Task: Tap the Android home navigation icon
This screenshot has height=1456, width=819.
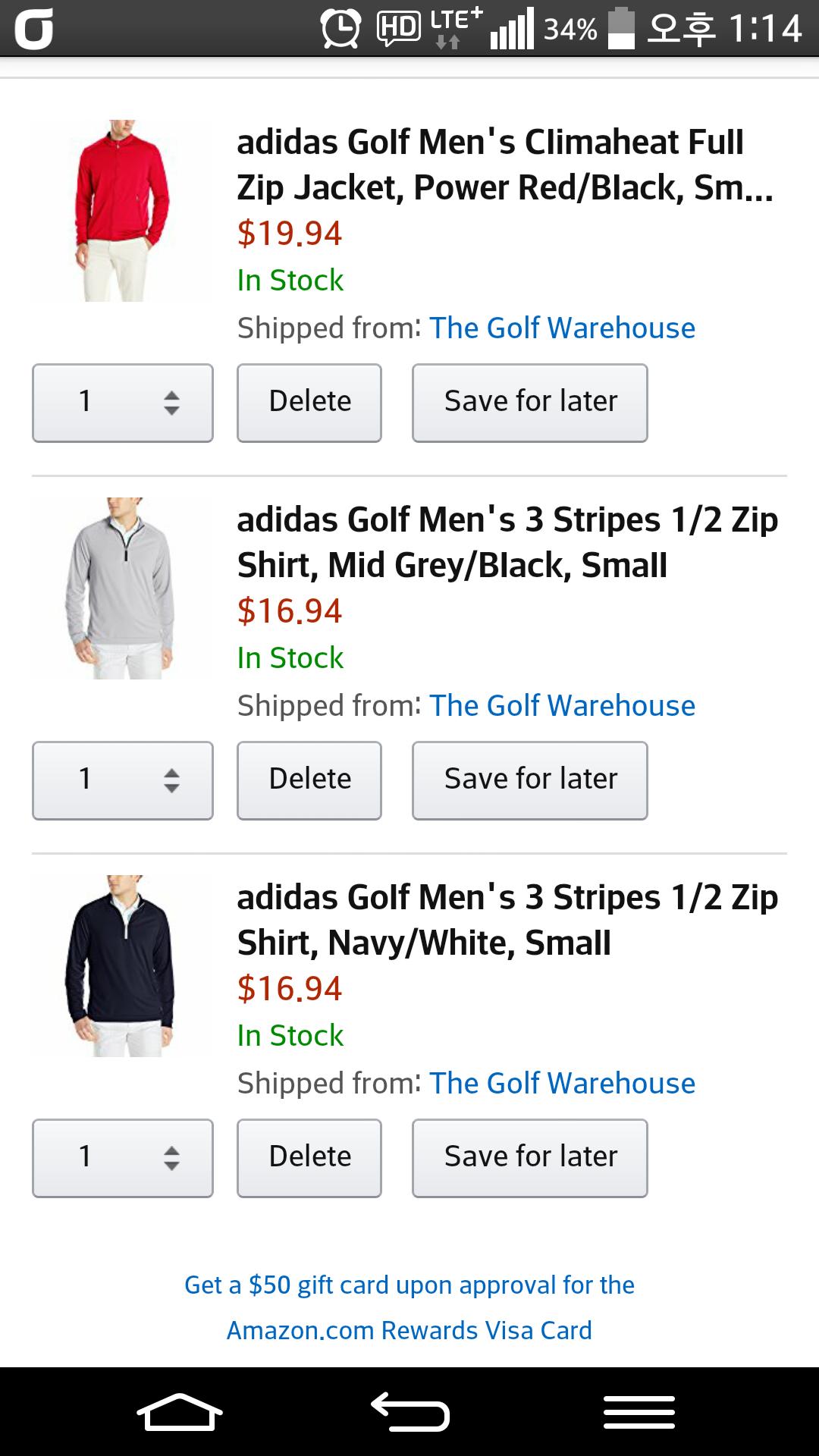Action: pos(180,1412)
